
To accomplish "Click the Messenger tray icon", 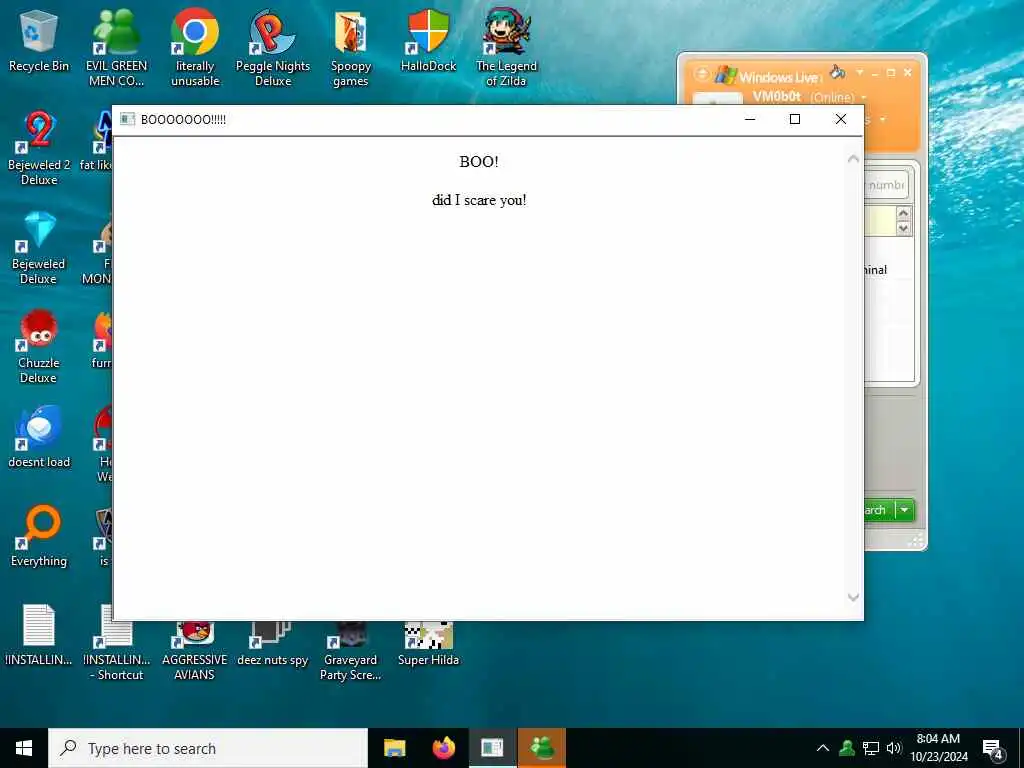I will [x=847, y=748].
